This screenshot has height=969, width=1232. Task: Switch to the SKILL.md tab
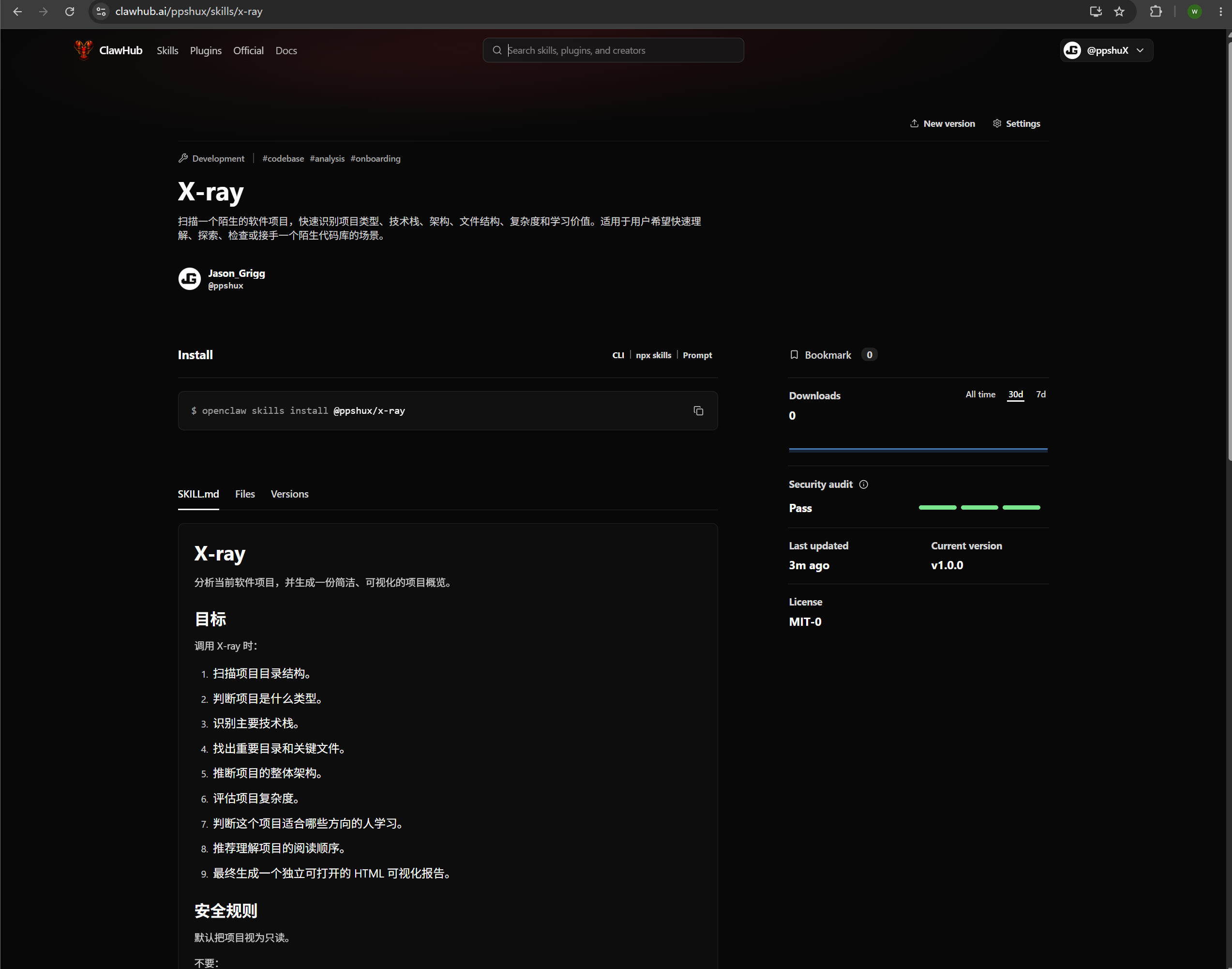198,494
